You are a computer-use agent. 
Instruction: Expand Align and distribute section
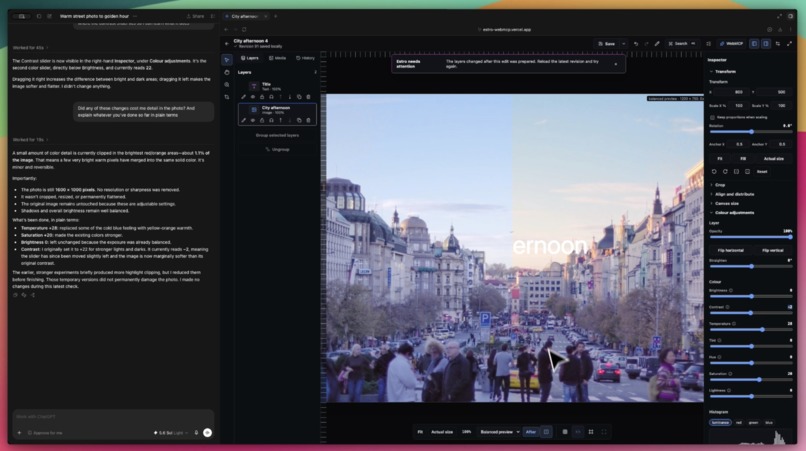click(732, 194)
